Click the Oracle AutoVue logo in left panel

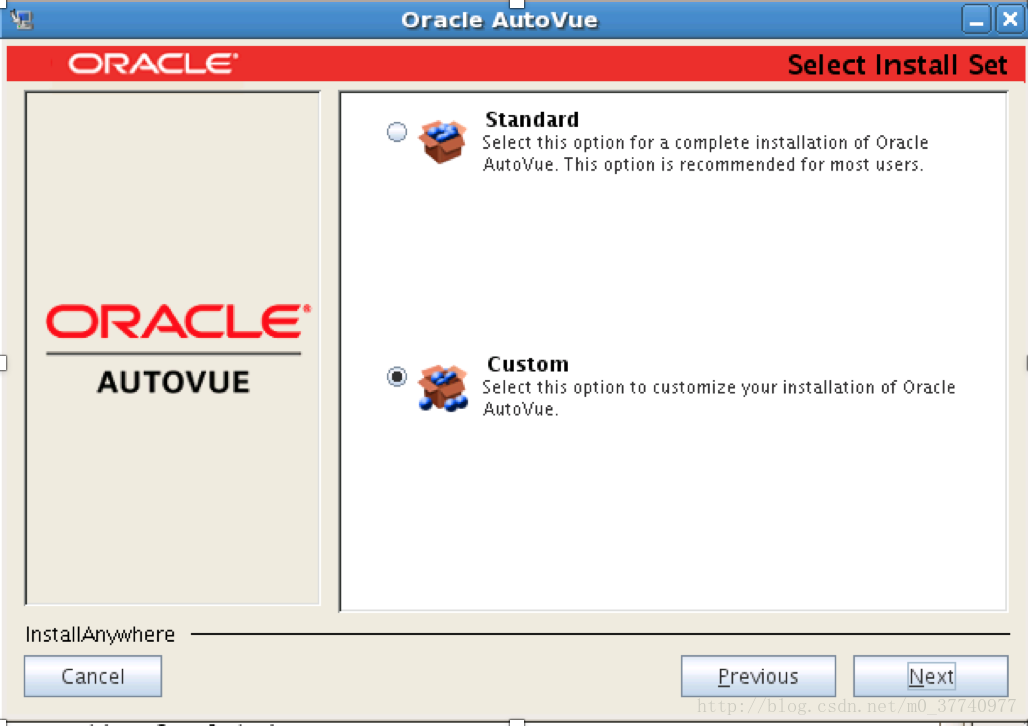(178, 349)
